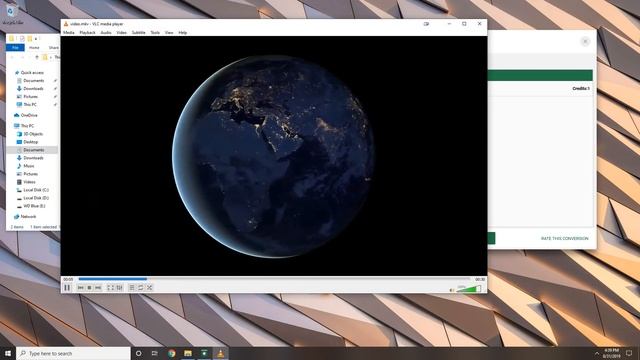Image resolution: width=640 pixels, height=360 pixels.
Task: Pause the video in VLC
Action: 67,288
